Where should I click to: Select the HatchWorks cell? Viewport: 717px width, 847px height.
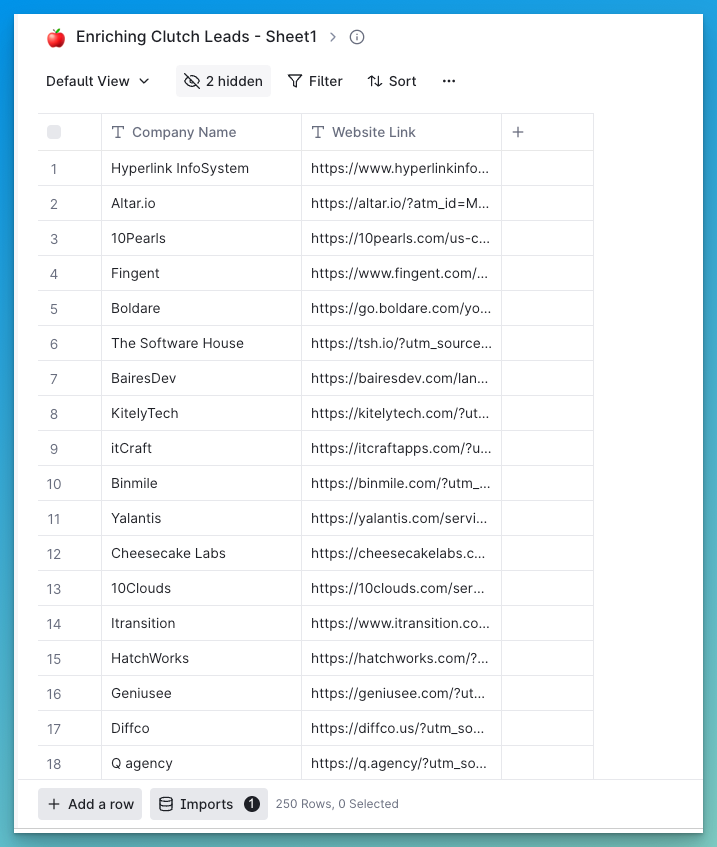[x=201, y=658]
